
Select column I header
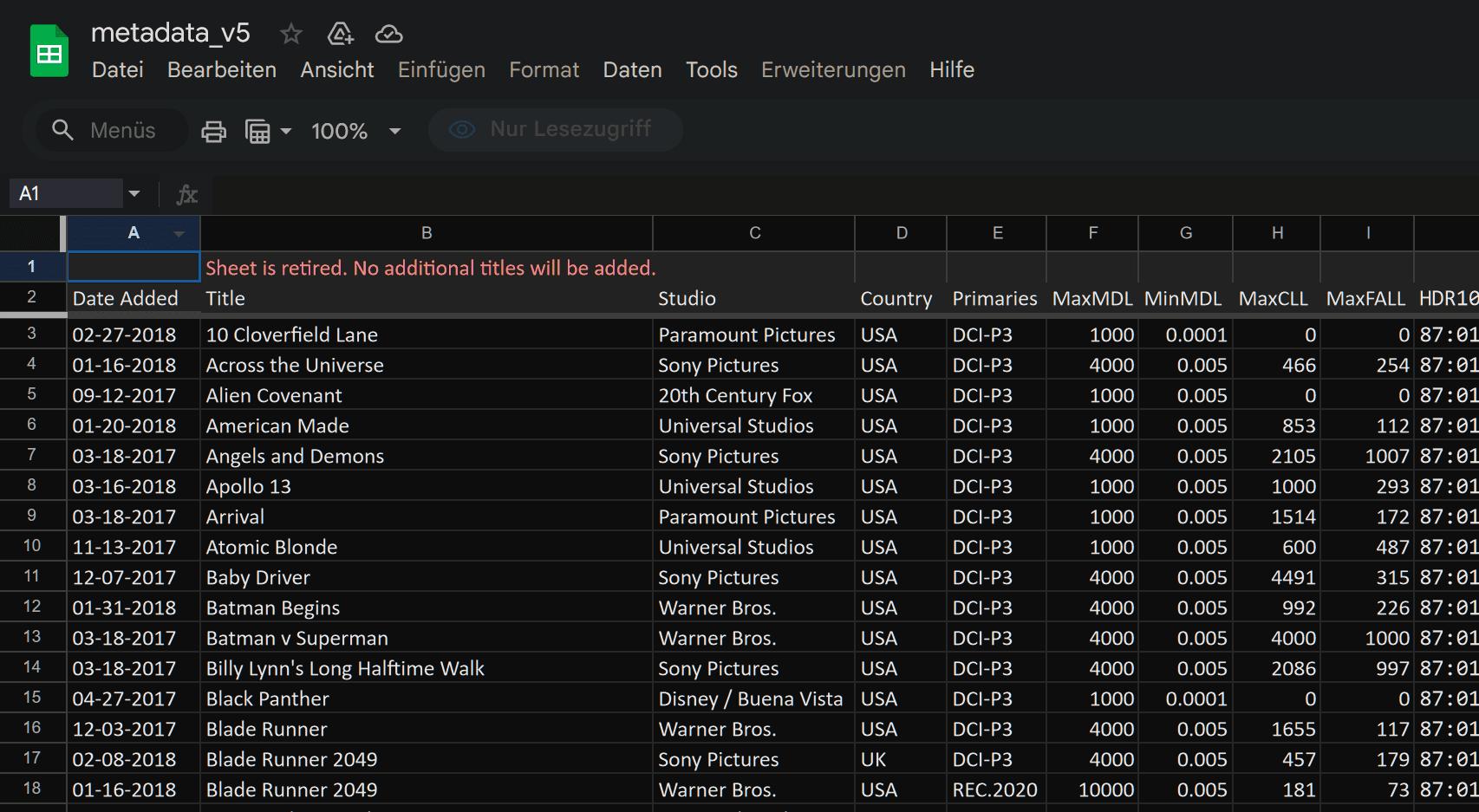1368,233
